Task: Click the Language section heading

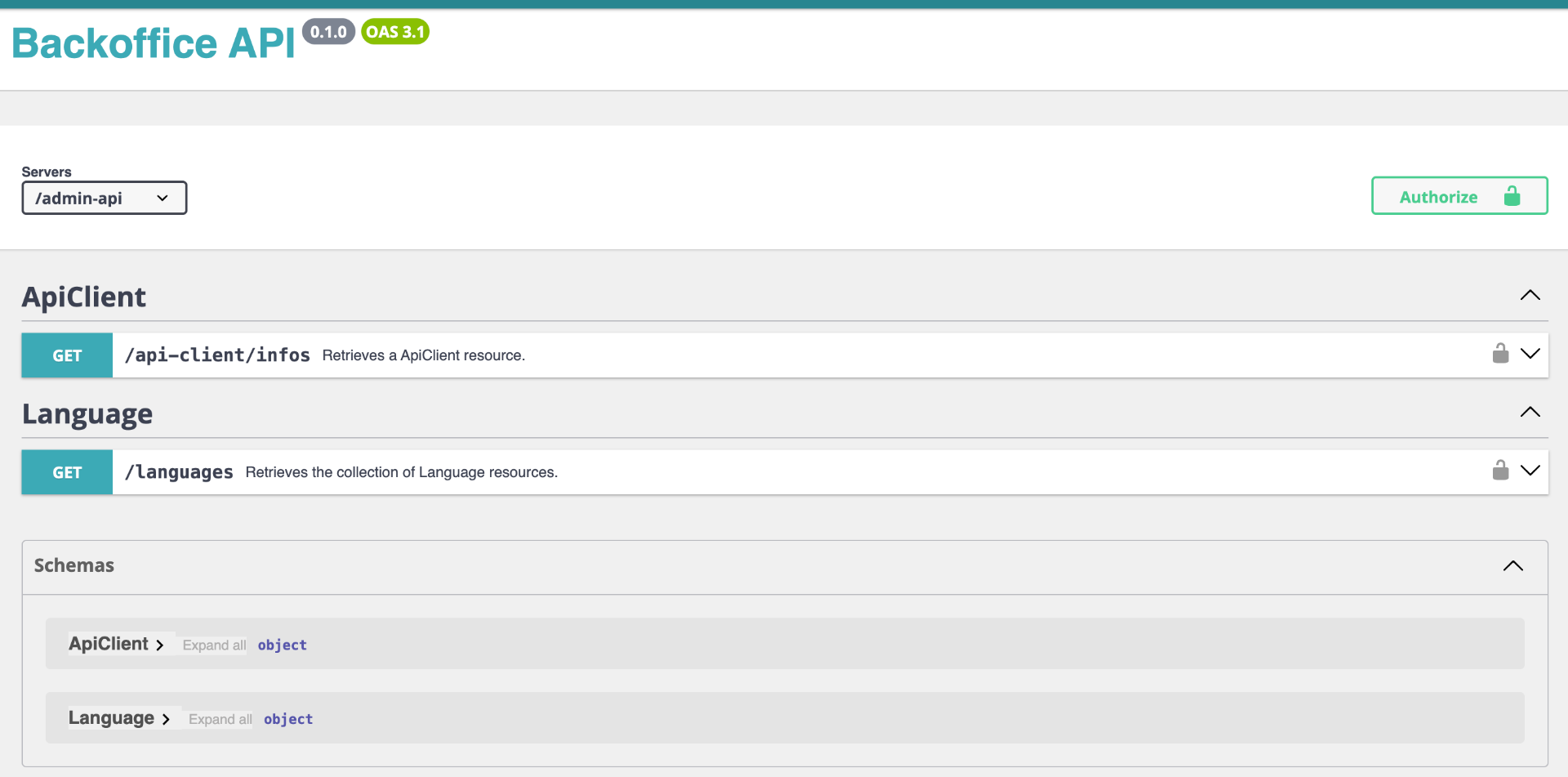Action: [87, 414]
